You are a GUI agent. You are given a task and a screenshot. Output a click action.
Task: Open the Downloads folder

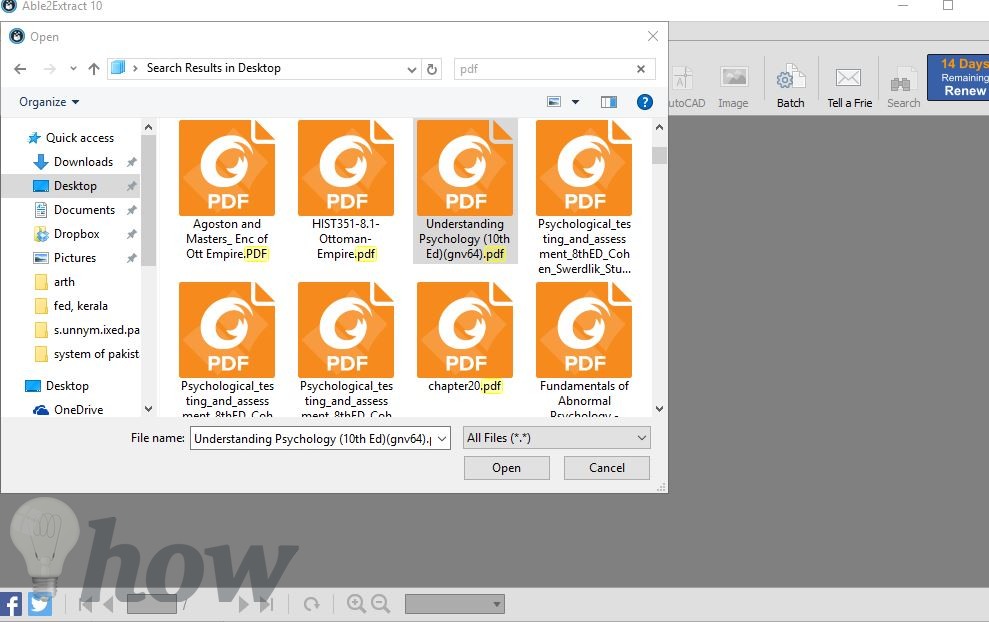pyautogui.click(x=74, y=161)
